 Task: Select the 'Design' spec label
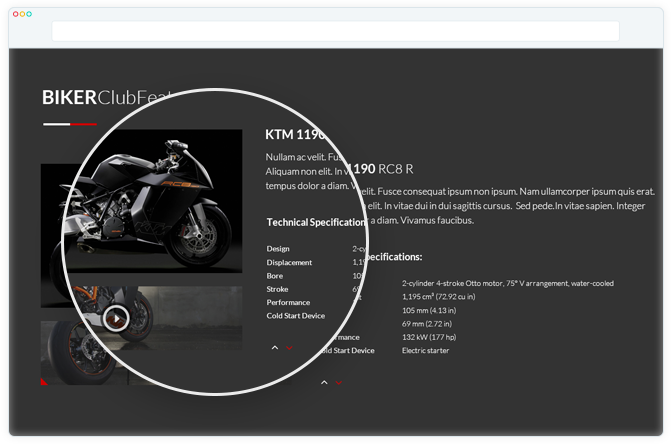click(x=278, y=249)
